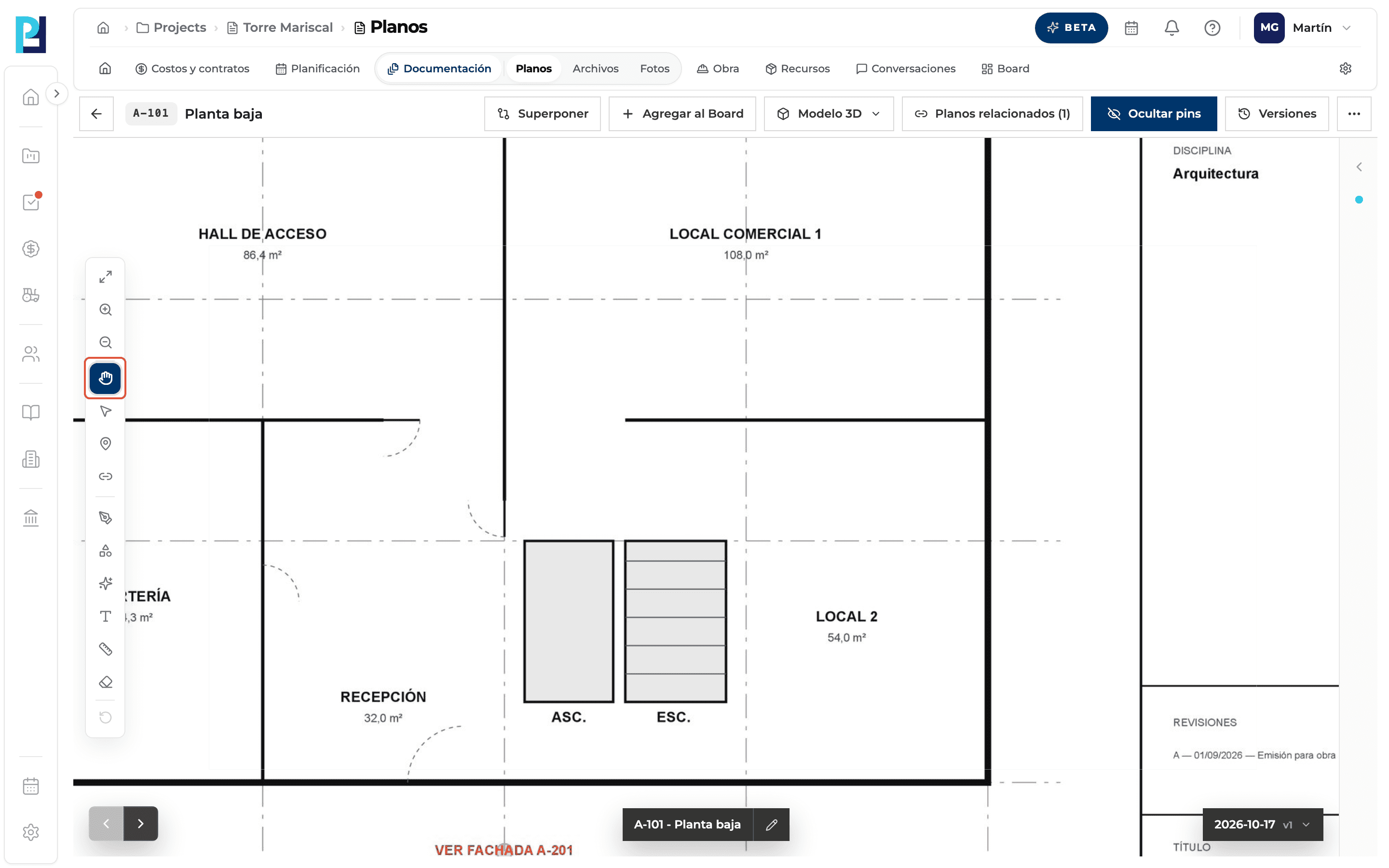1389x868 pixels.
Task: Collapse the right side panel with the chevron
Action: (1359, 167)
